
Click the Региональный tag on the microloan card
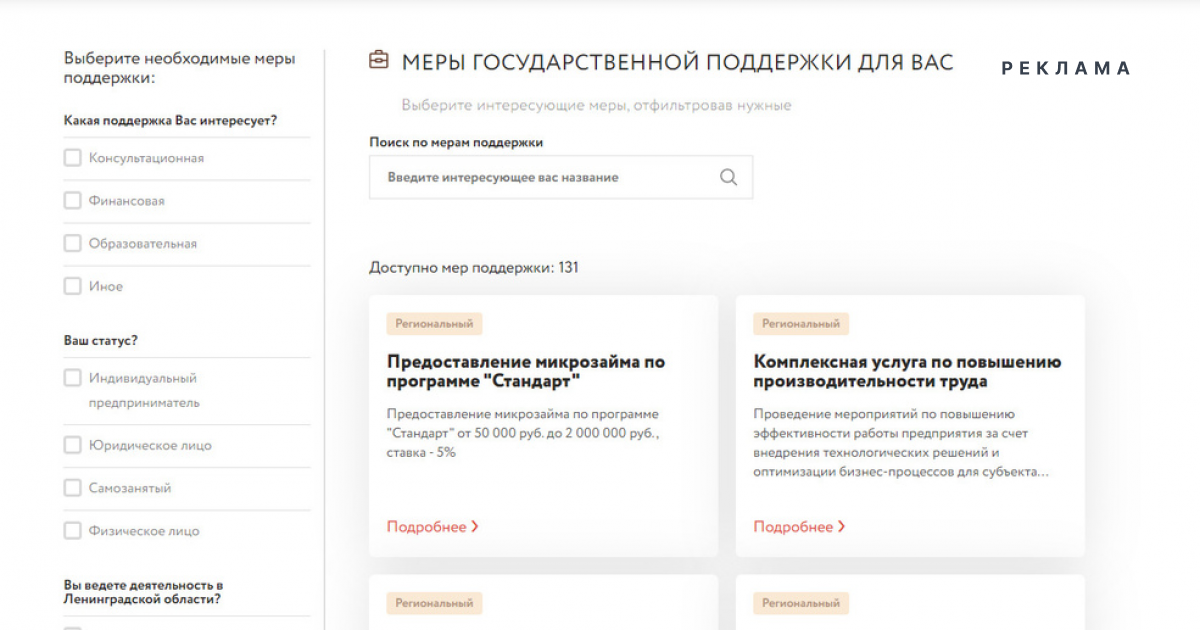(434, 324)
